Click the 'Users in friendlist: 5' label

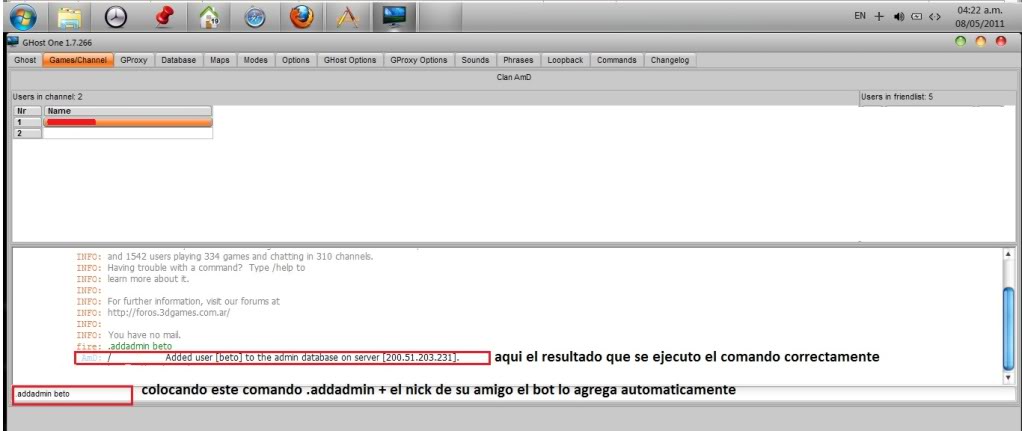click(898, 97)
